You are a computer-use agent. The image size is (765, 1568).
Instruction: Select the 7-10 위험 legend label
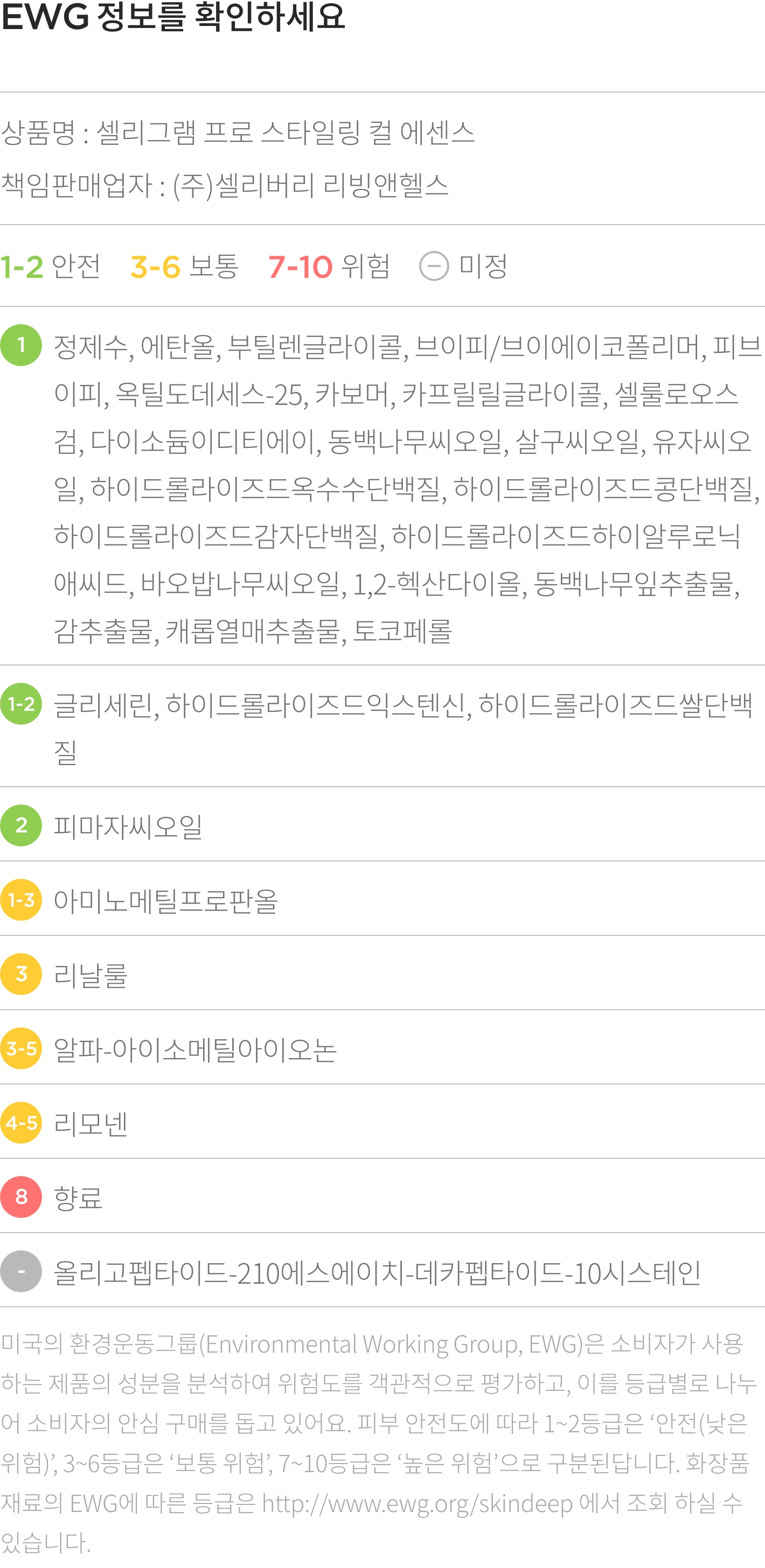[x=329, y=266]
